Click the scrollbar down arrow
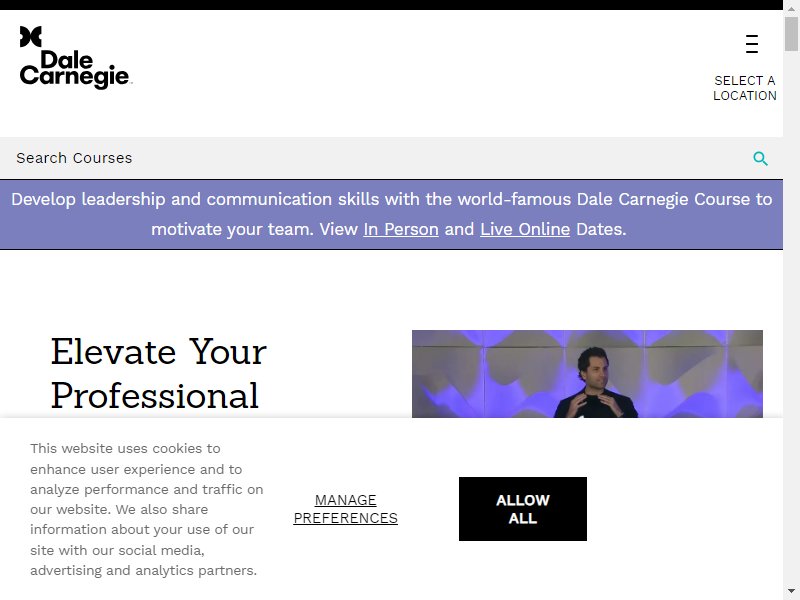Screen dimensions: 800x600 (x=791, y=592)
